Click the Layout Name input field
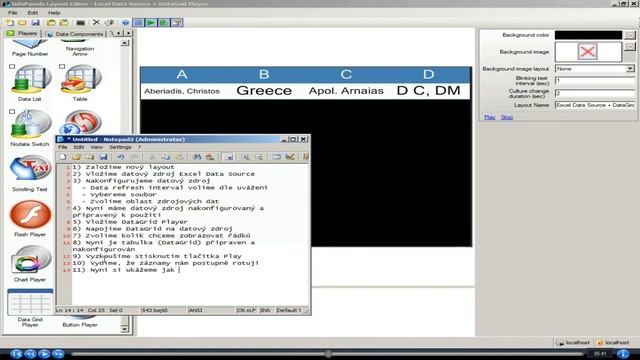 pyautogui.click(x=595, y=105)
